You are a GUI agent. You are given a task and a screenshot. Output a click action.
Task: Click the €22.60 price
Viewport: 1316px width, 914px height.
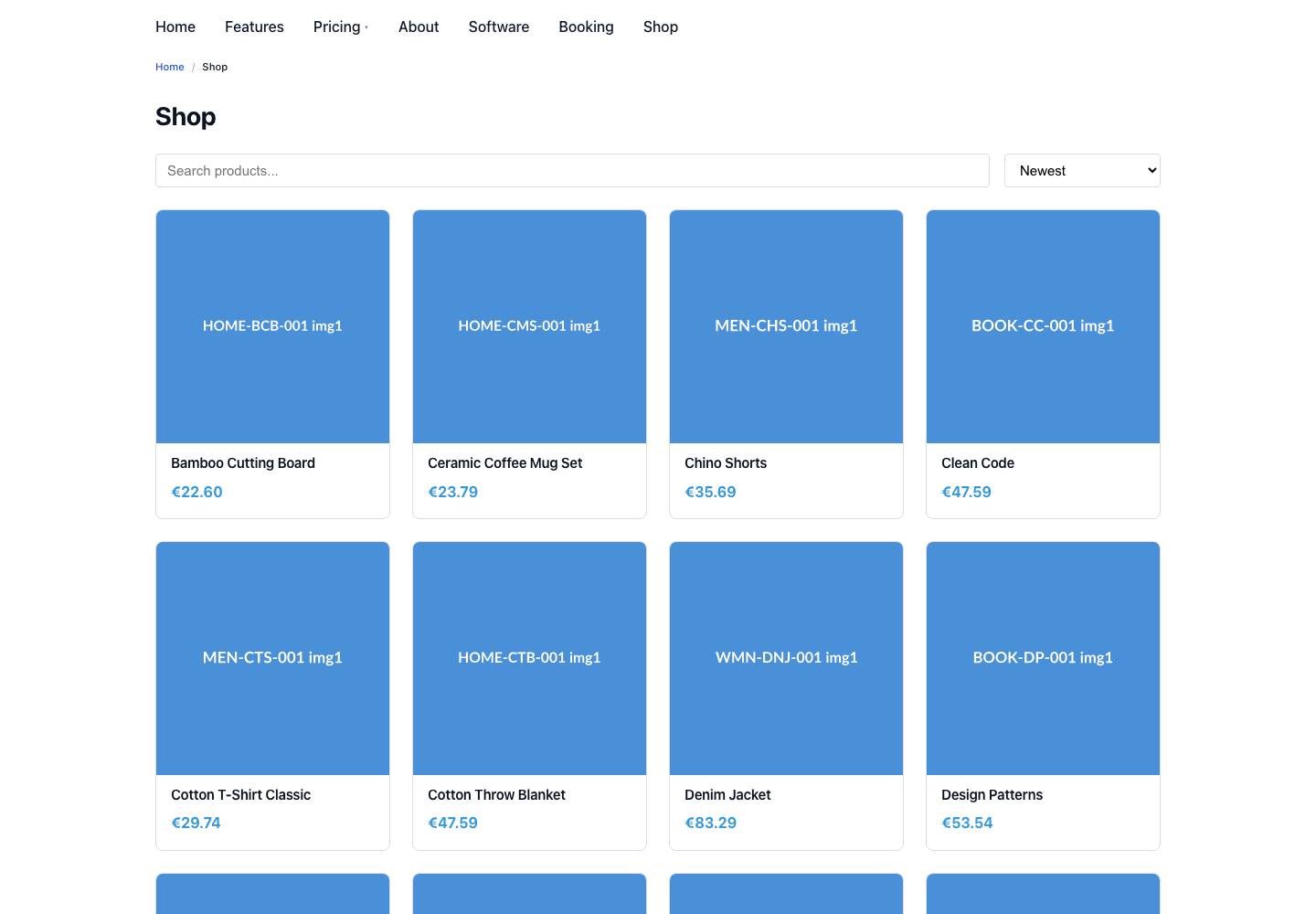click(196, 492)
